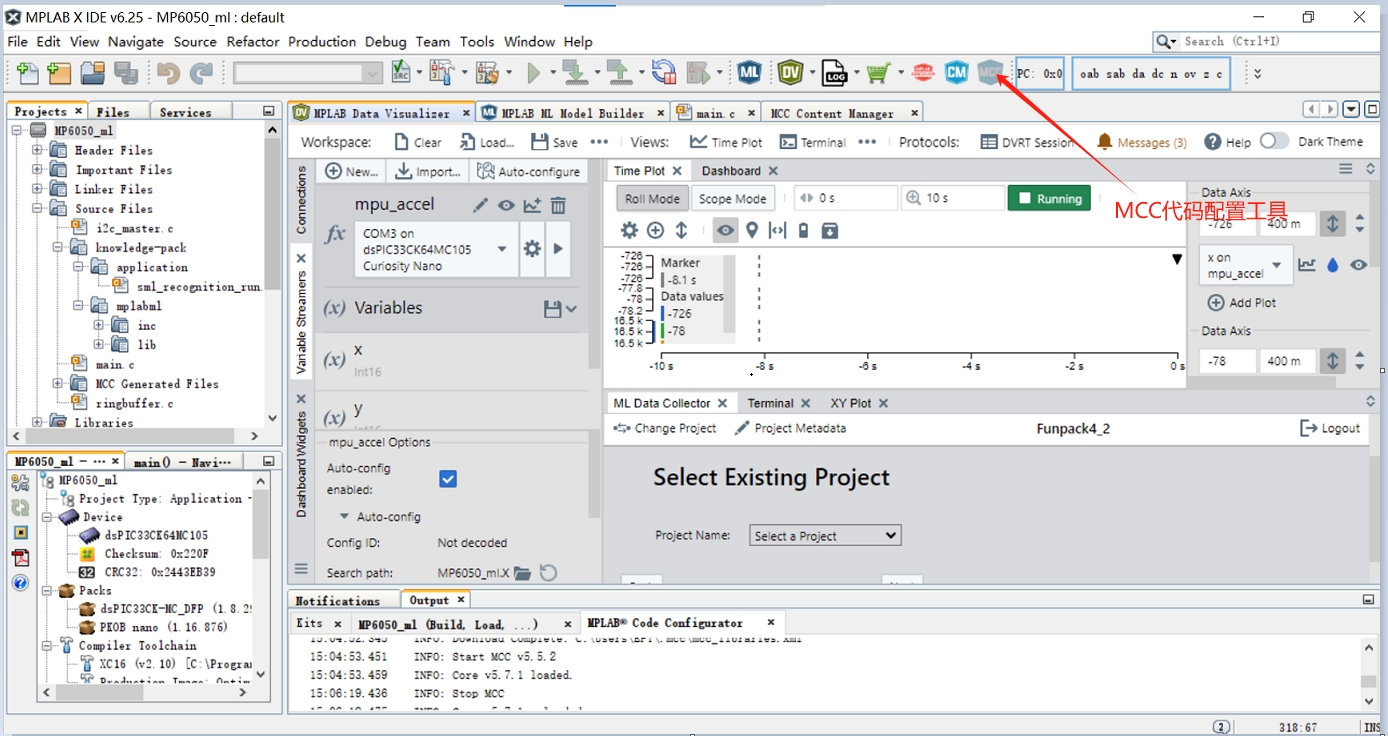Open the Production menu
This screenshot has width=1388, height=736.
coord(322,42)
